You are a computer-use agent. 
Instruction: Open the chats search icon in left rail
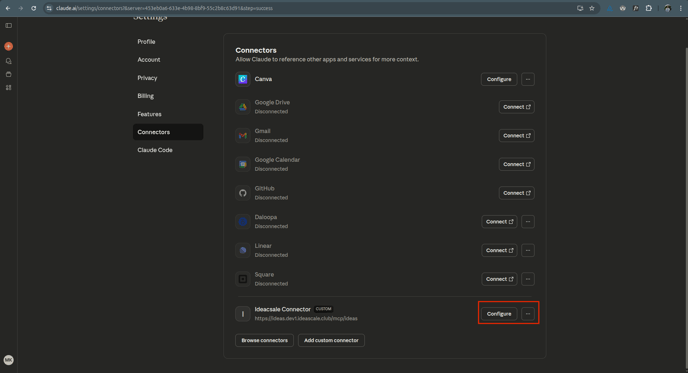[x=8, y=61]
